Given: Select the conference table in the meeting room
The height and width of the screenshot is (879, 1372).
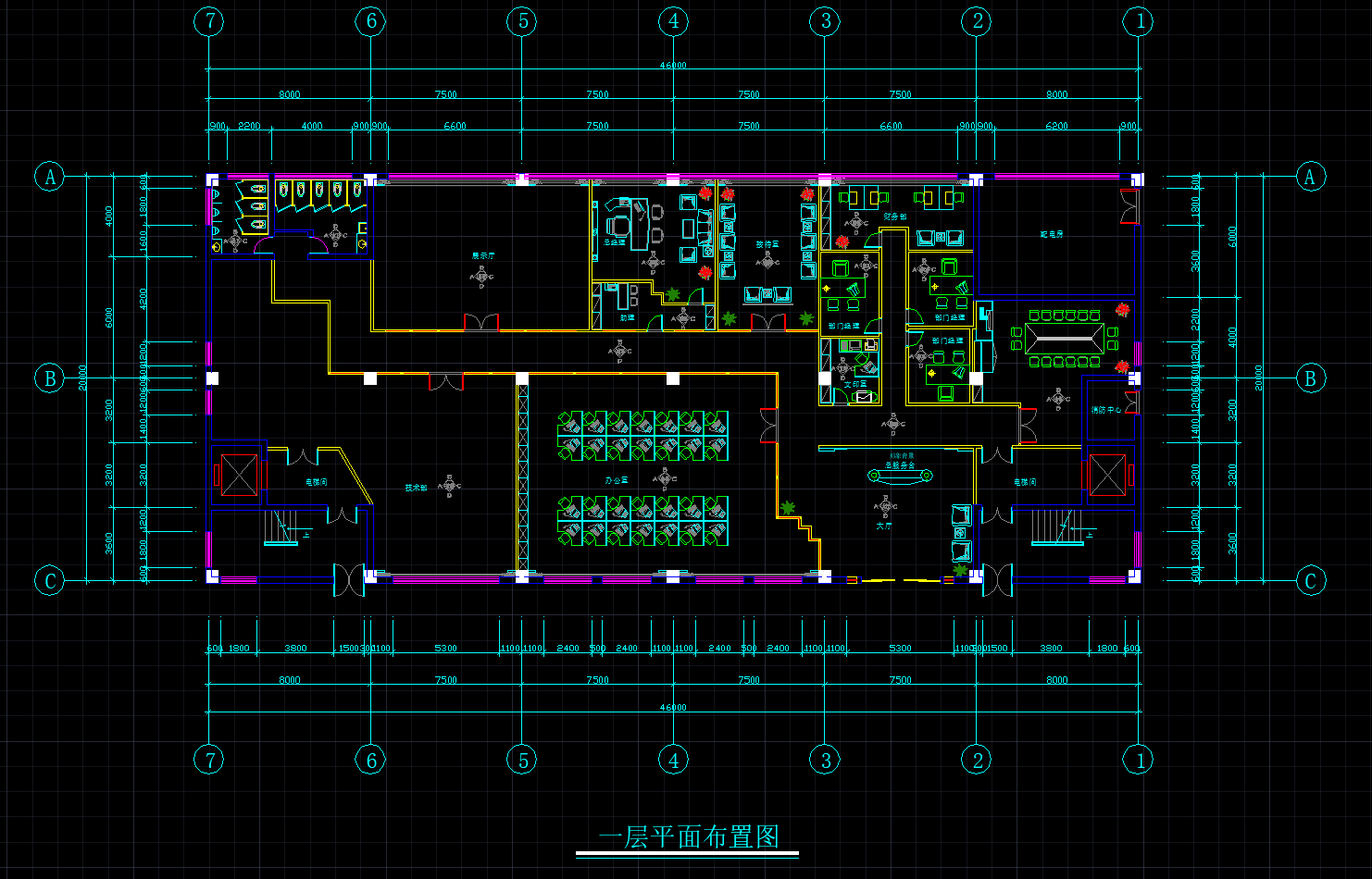Looking at the screenshot, I should (x=1064, y=339).
